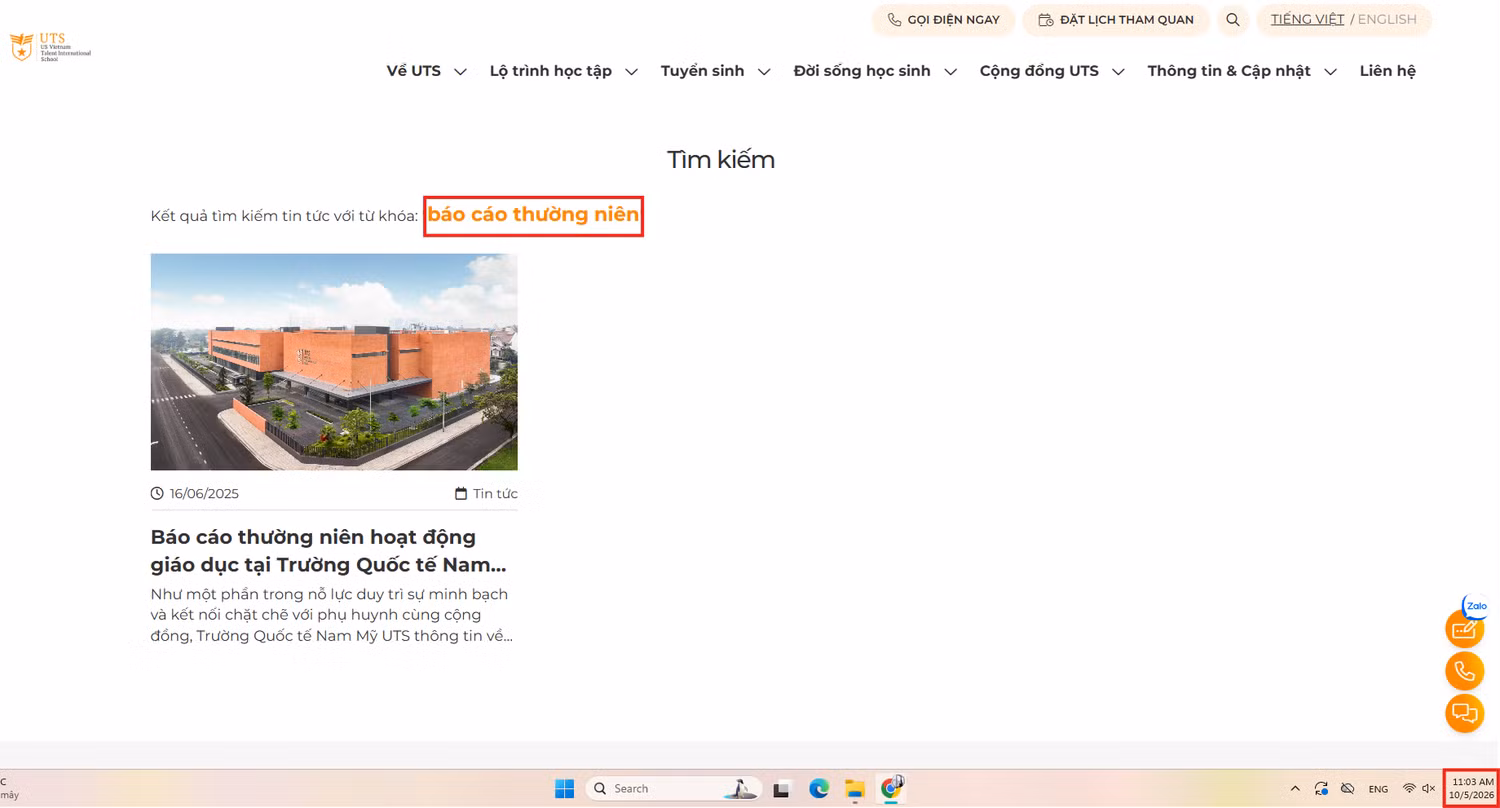Open the Về UTS menu item
1500x808 pixels.
click(x=414, y=71)
